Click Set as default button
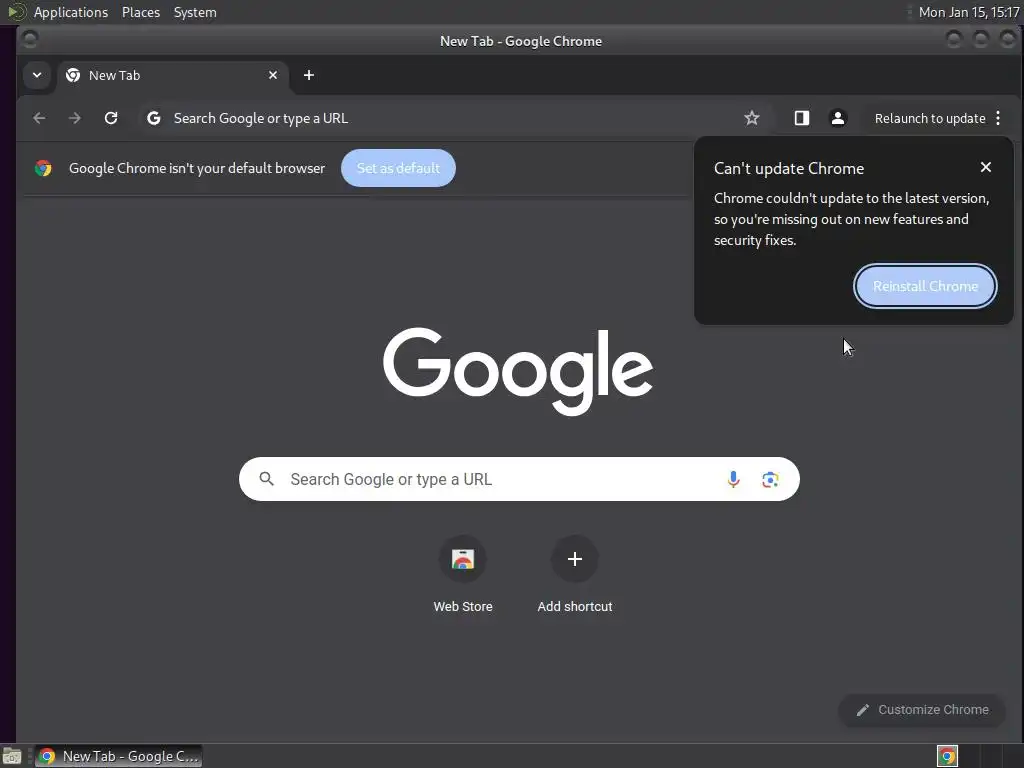This screenshot has height=768, width=1024. pos(398,168)
